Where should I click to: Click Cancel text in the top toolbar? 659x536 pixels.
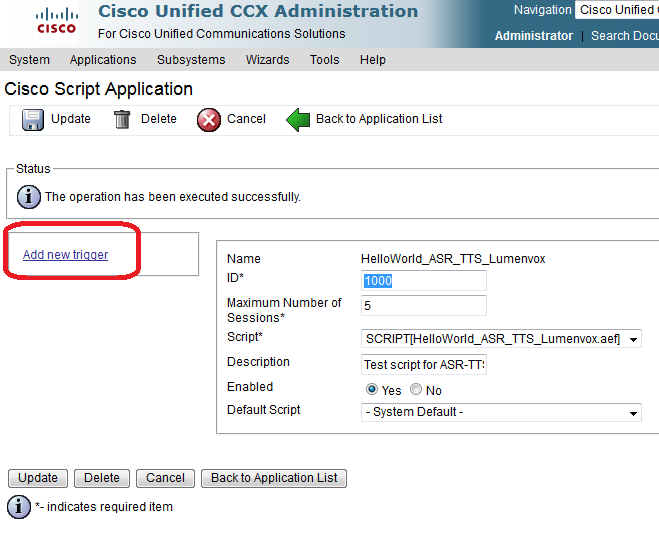coord(246,119)
